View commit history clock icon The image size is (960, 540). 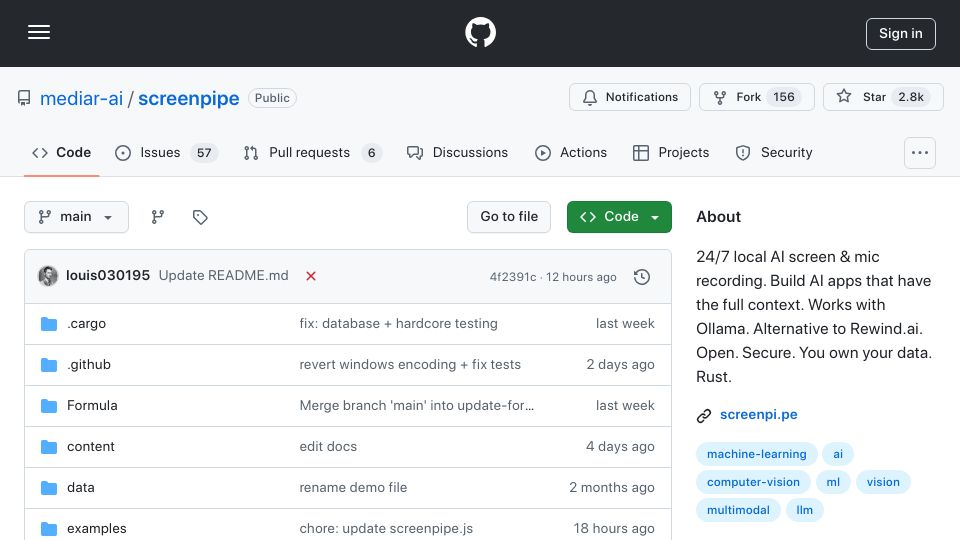pyautogui.click(x=642, y=277)
